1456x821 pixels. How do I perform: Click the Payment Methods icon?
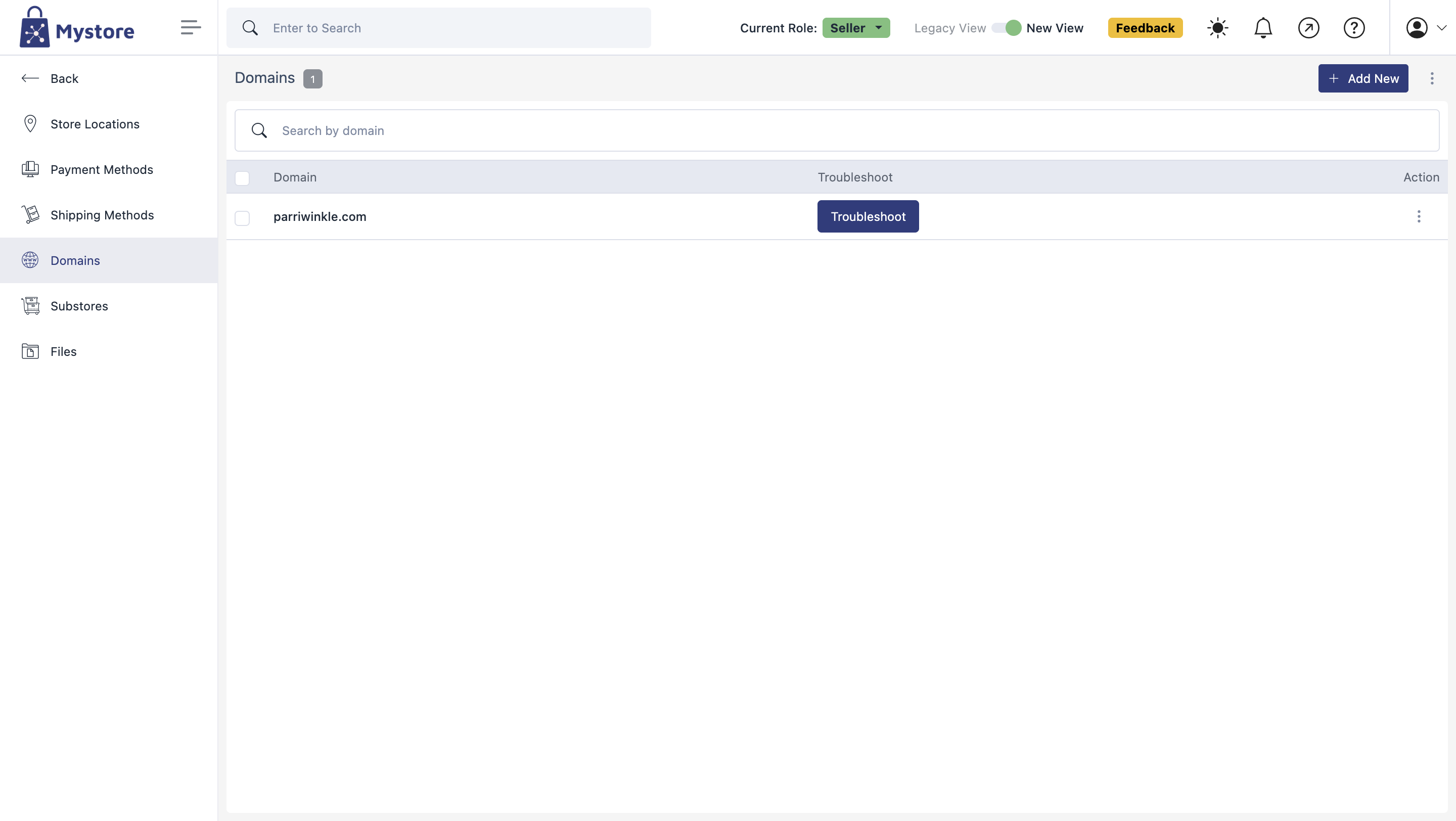[30, 169]
